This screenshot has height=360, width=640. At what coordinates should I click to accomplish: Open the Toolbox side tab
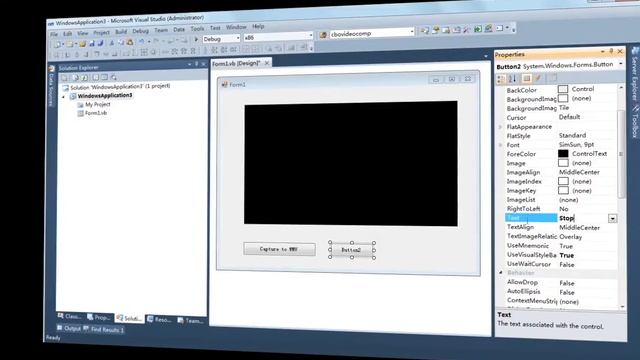point(635,120)
